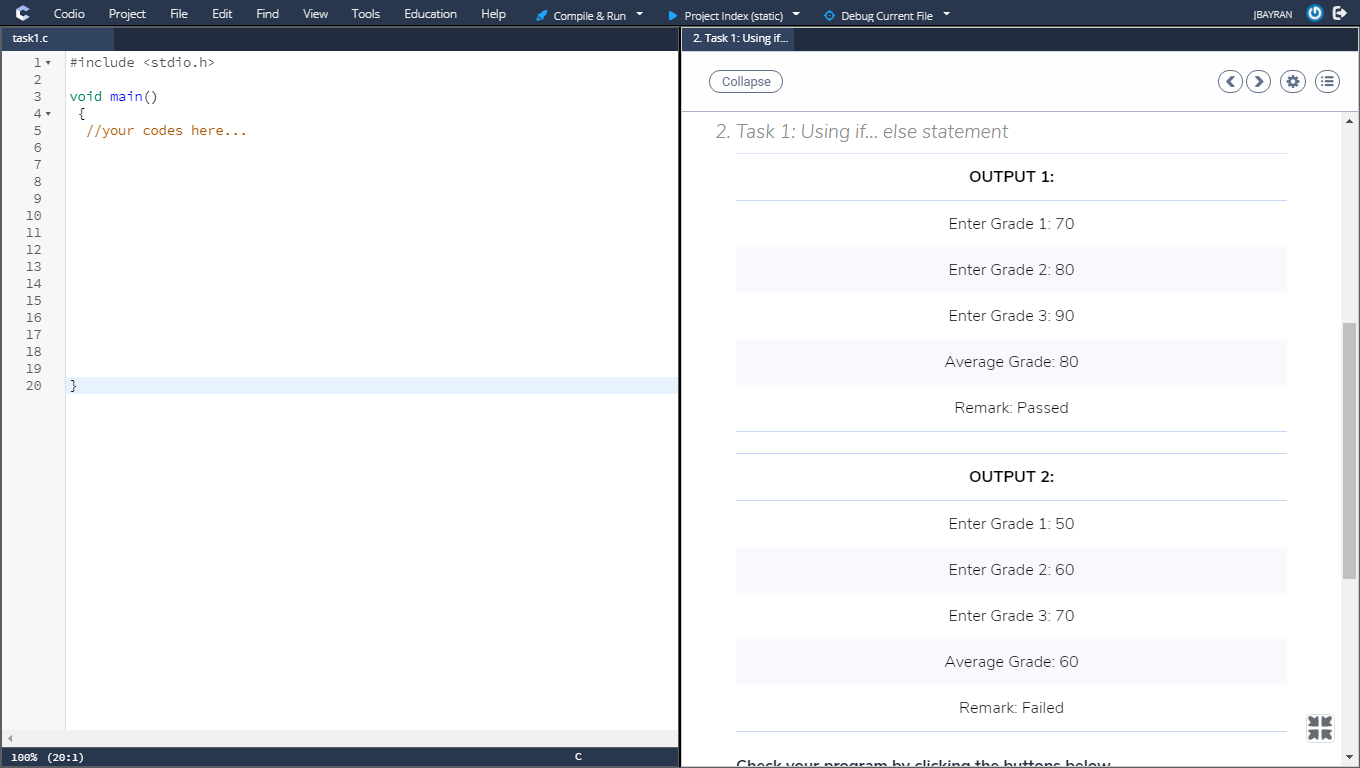This screenshot has width=1360, height=768.
Task: Open the table of contents list icon
Action: [x=1326, y=81]
